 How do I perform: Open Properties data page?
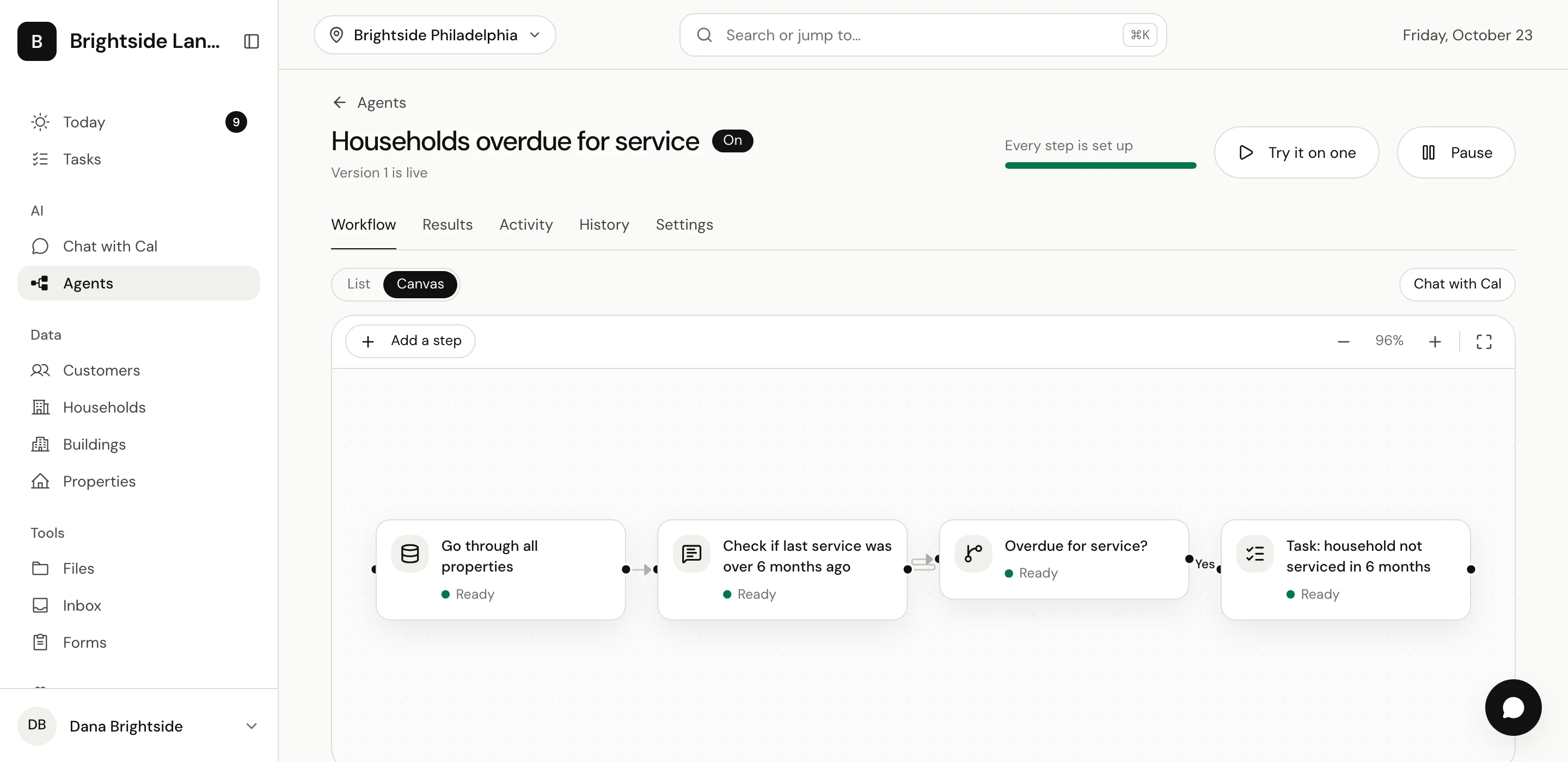click(x=139, y=482)
